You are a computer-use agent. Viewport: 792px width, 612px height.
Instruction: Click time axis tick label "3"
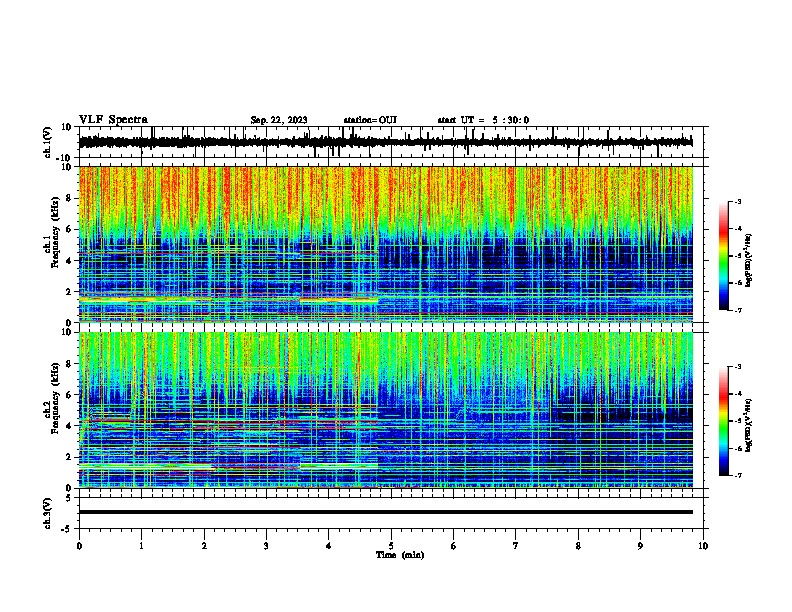point(267,546)
